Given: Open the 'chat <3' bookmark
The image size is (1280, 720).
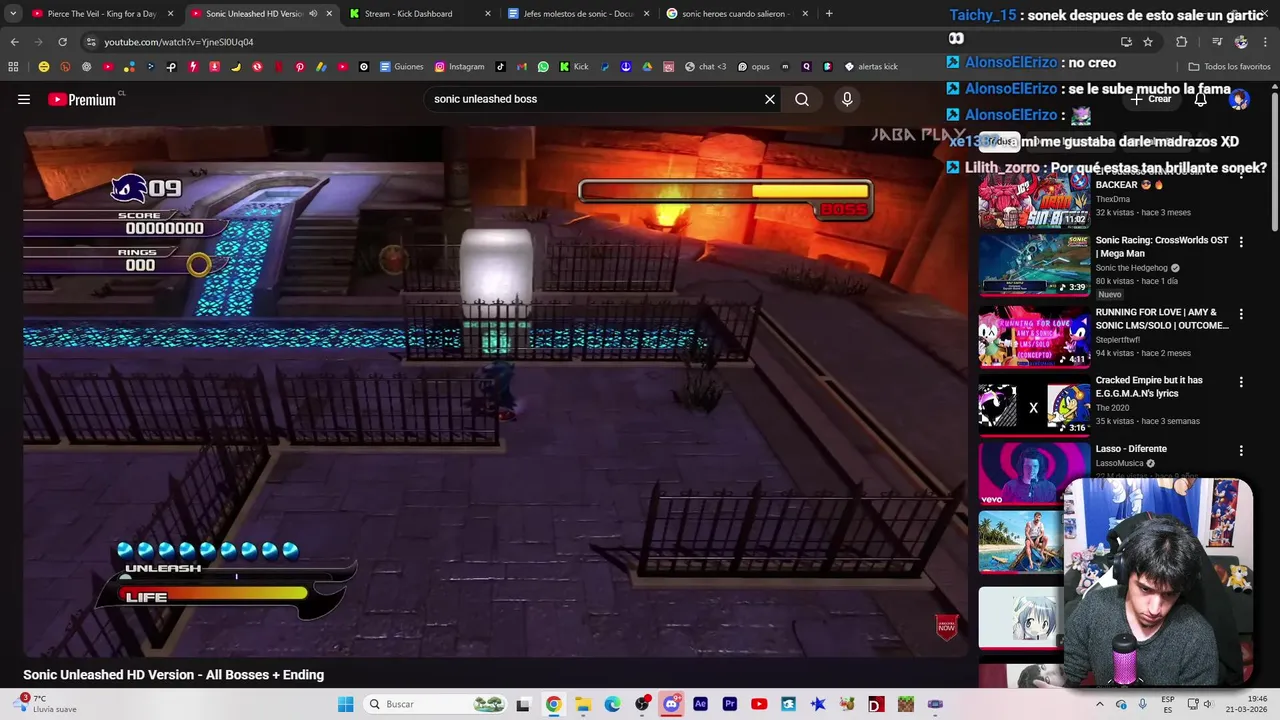Looking at the screenshot, I should 706,67.
